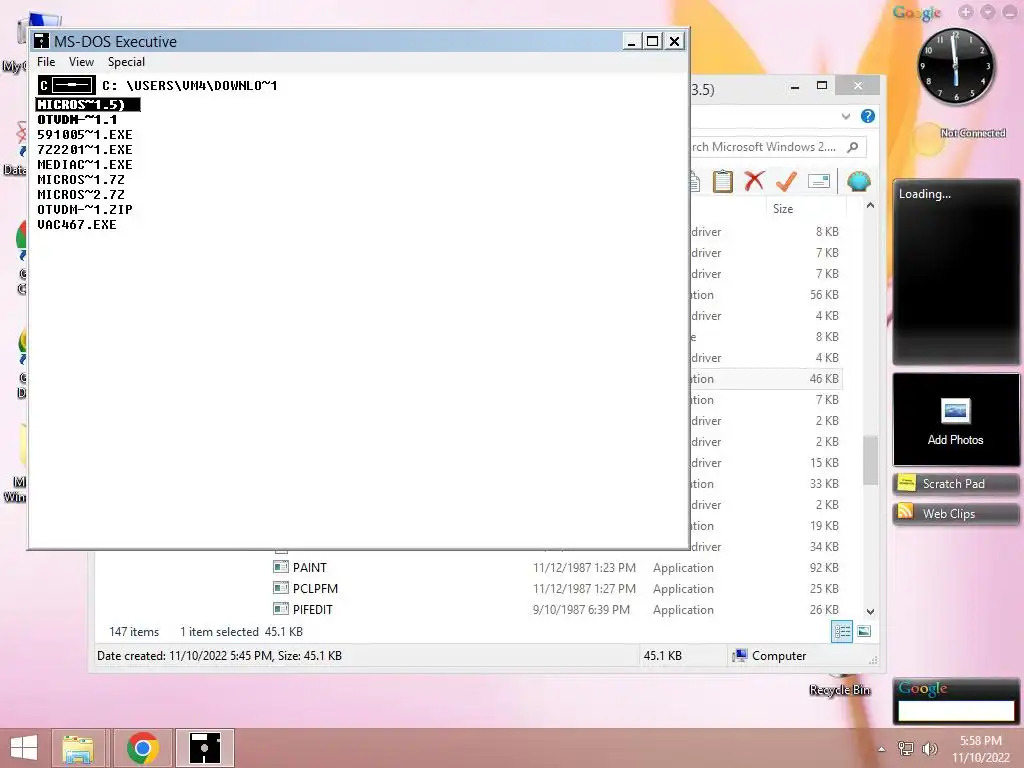Click the Add Photos gadget
The height and width of the screenshot is (768, 1024).
coord(955,419)
